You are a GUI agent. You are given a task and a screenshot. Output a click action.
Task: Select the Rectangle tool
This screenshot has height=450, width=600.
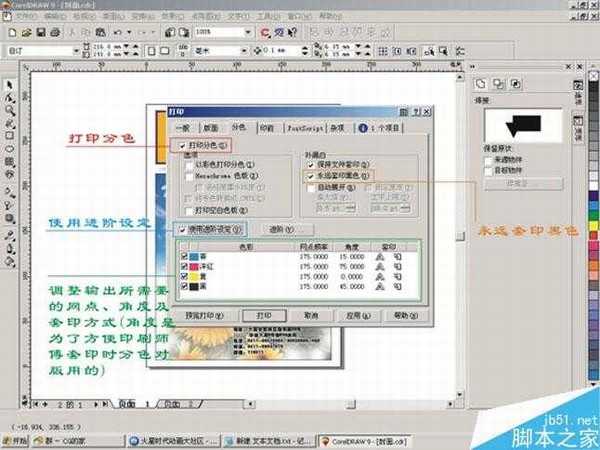pos(10,136)
